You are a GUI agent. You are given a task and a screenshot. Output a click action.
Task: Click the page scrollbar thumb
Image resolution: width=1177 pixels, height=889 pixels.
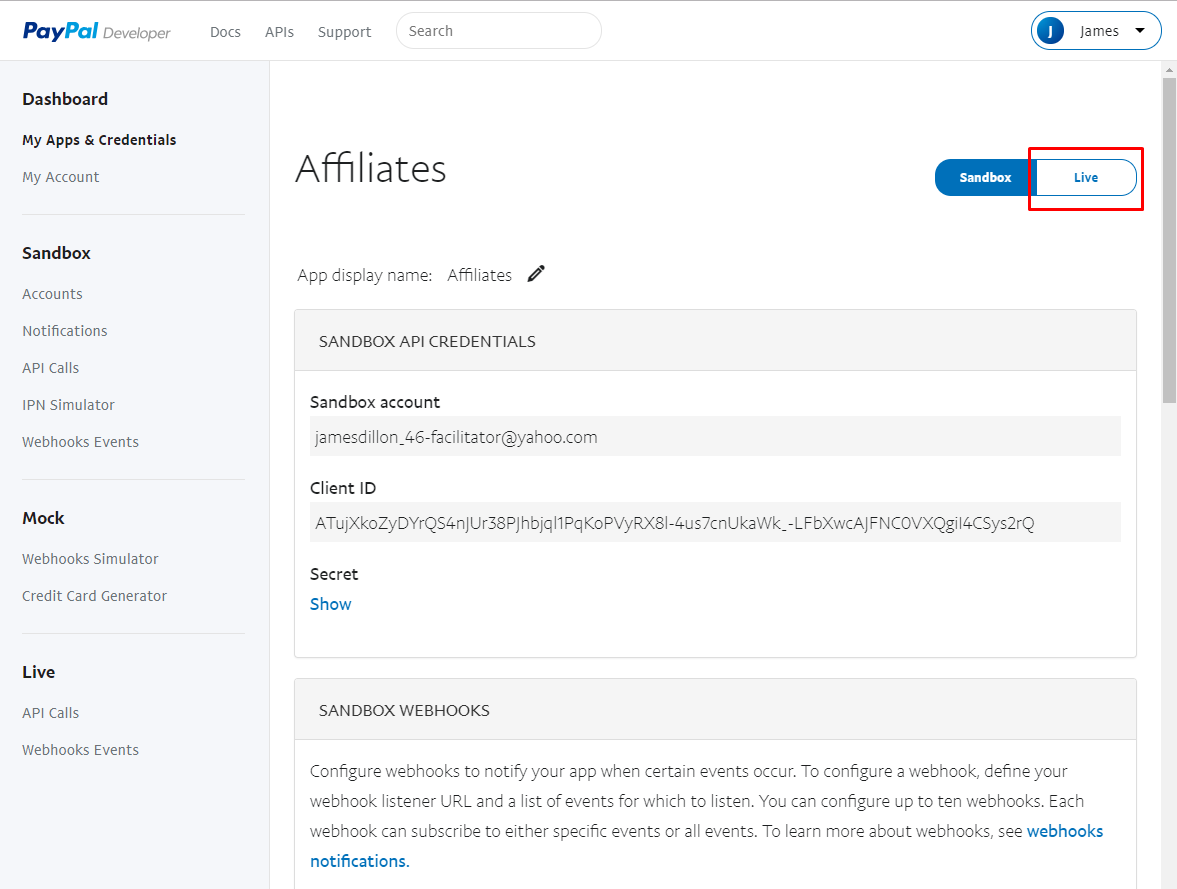tap(1169, 240)
